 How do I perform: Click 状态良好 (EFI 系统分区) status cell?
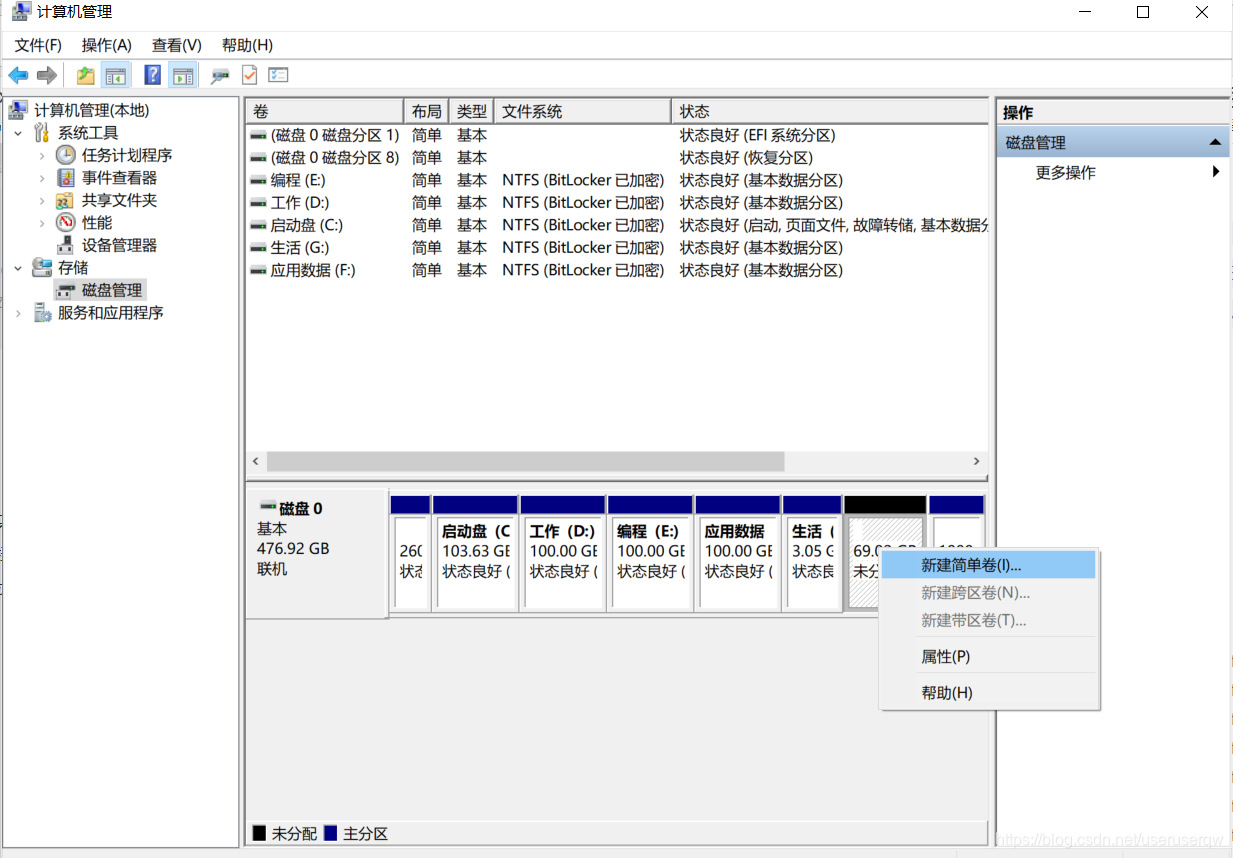(x=757, y=135)
